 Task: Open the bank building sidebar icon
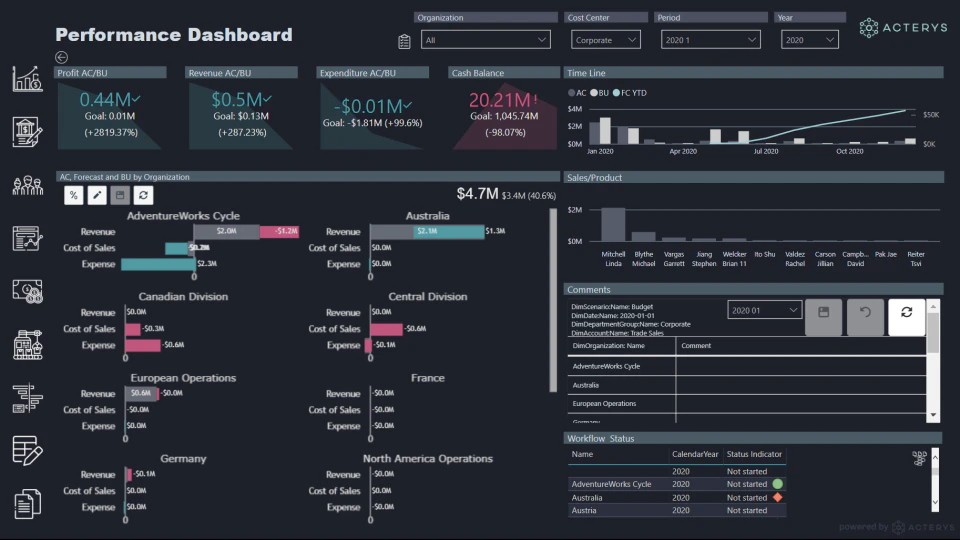pos(28,132)
